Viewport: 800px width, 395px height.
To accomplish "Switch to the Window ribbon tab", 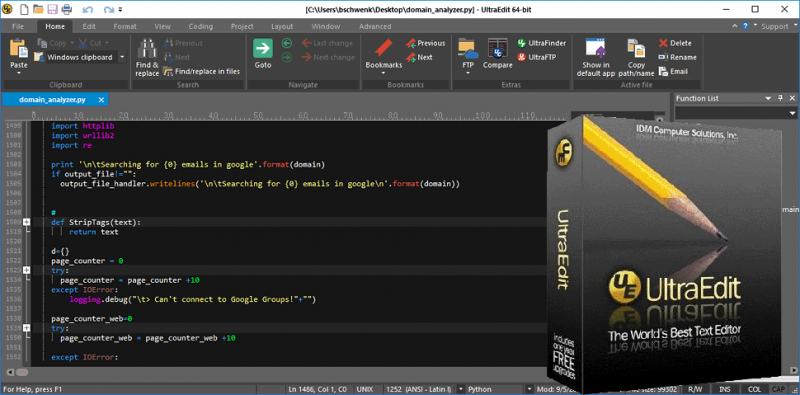I will click(x=326, y=27).
